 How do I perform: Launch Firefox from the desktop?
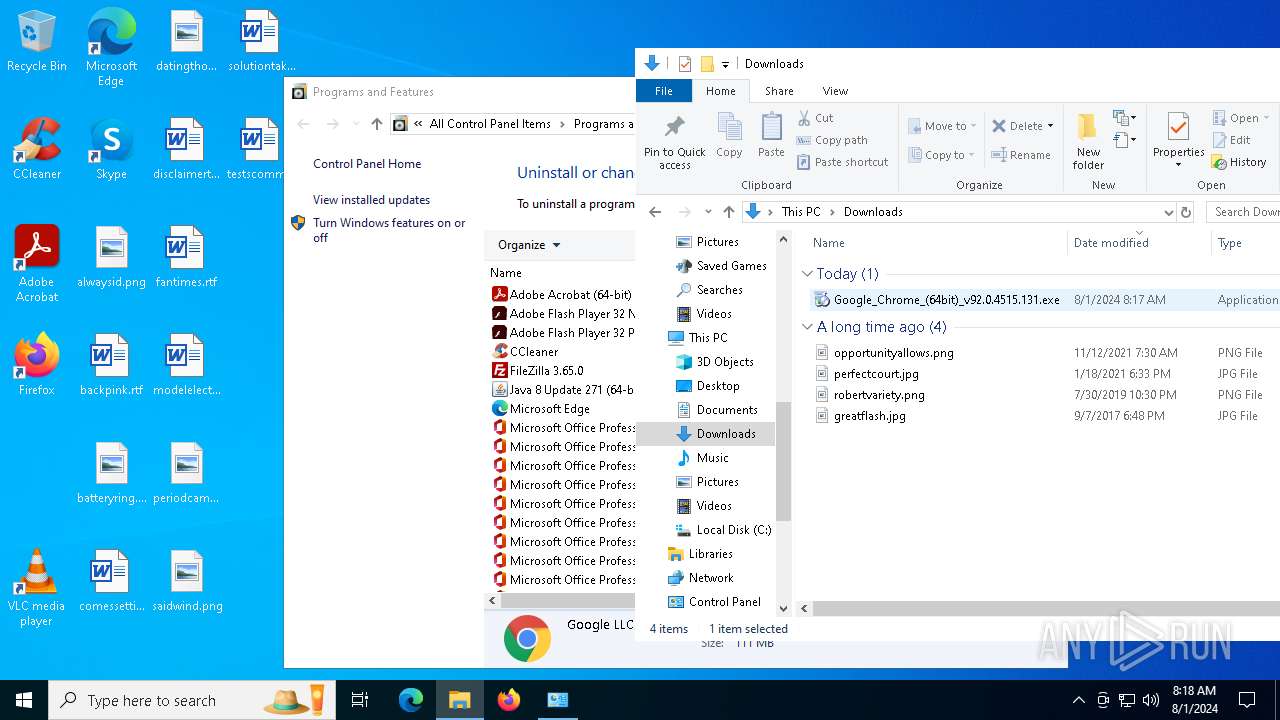tap(36, 366)
